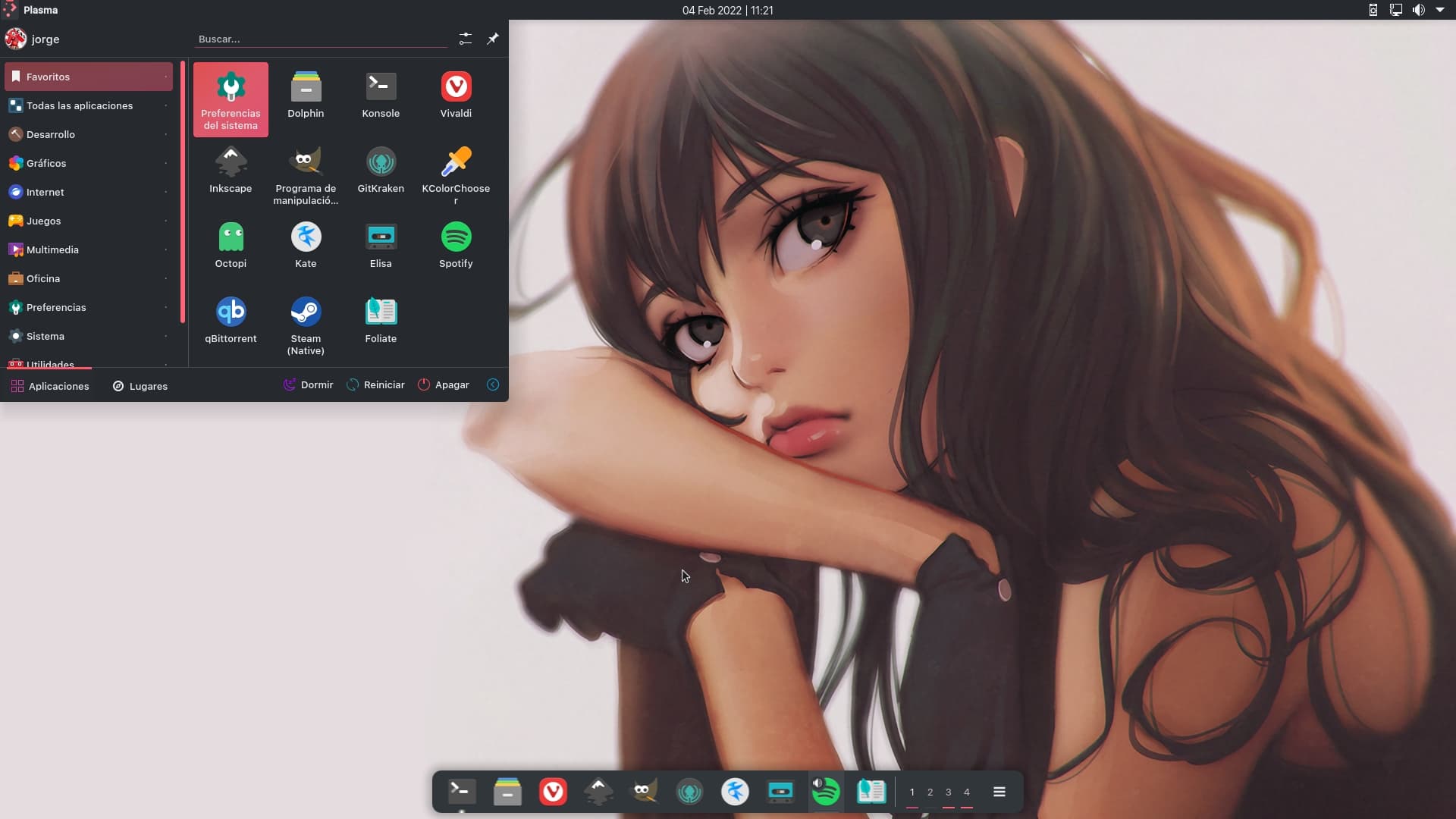Open Elisa from the bottom dock
The width and height of the screenshot is (1456, 819).
click(x=780, y=792)
